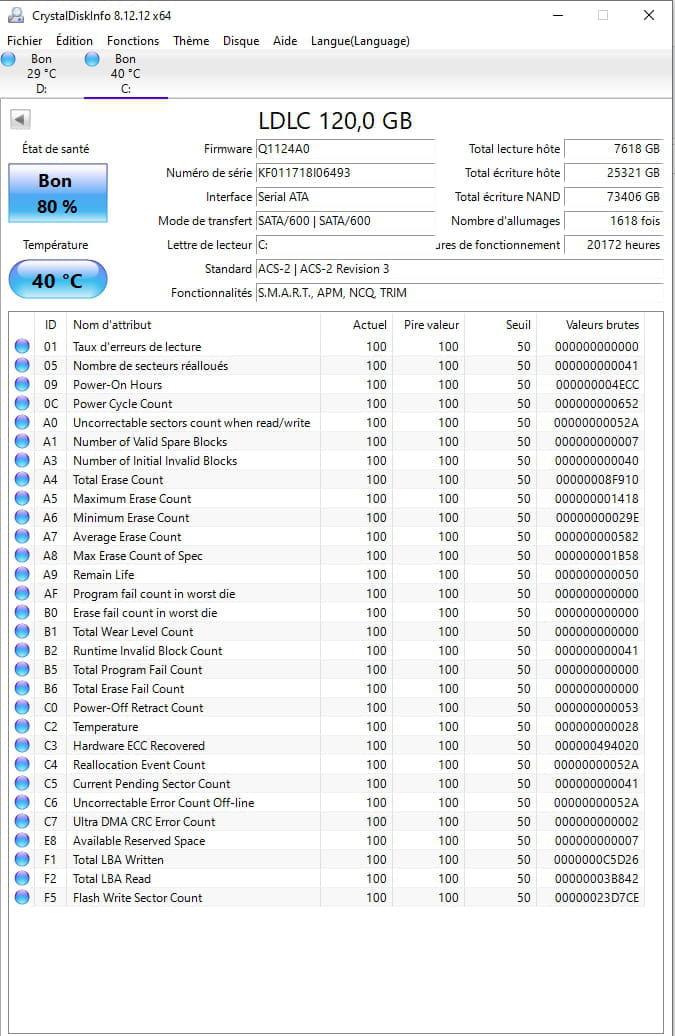
Task: Click the 40 °C temperature button
Action: tap(57, 280)
